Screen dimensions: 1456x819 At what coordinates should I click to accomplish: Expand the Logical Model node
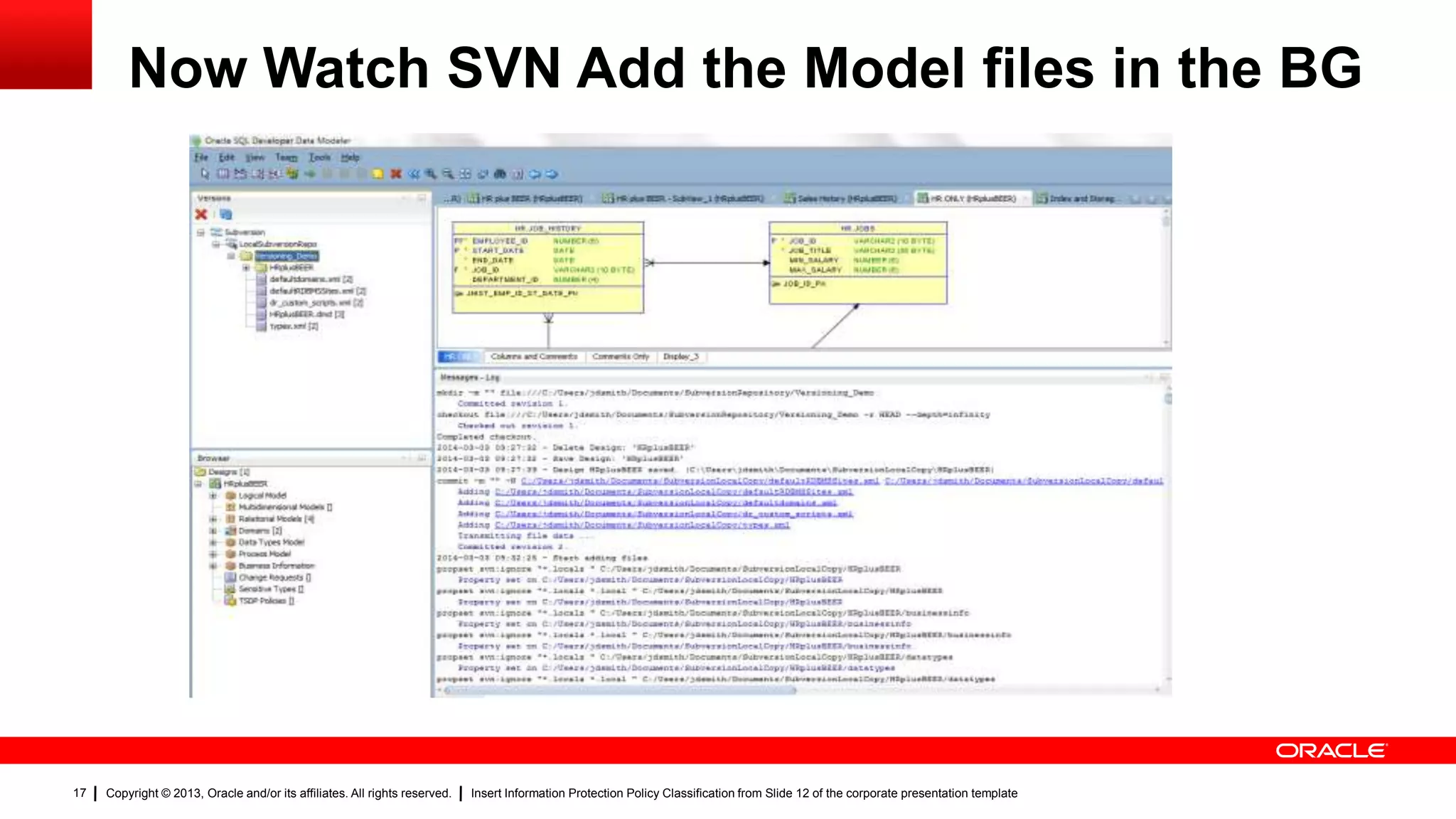(213, 496)
